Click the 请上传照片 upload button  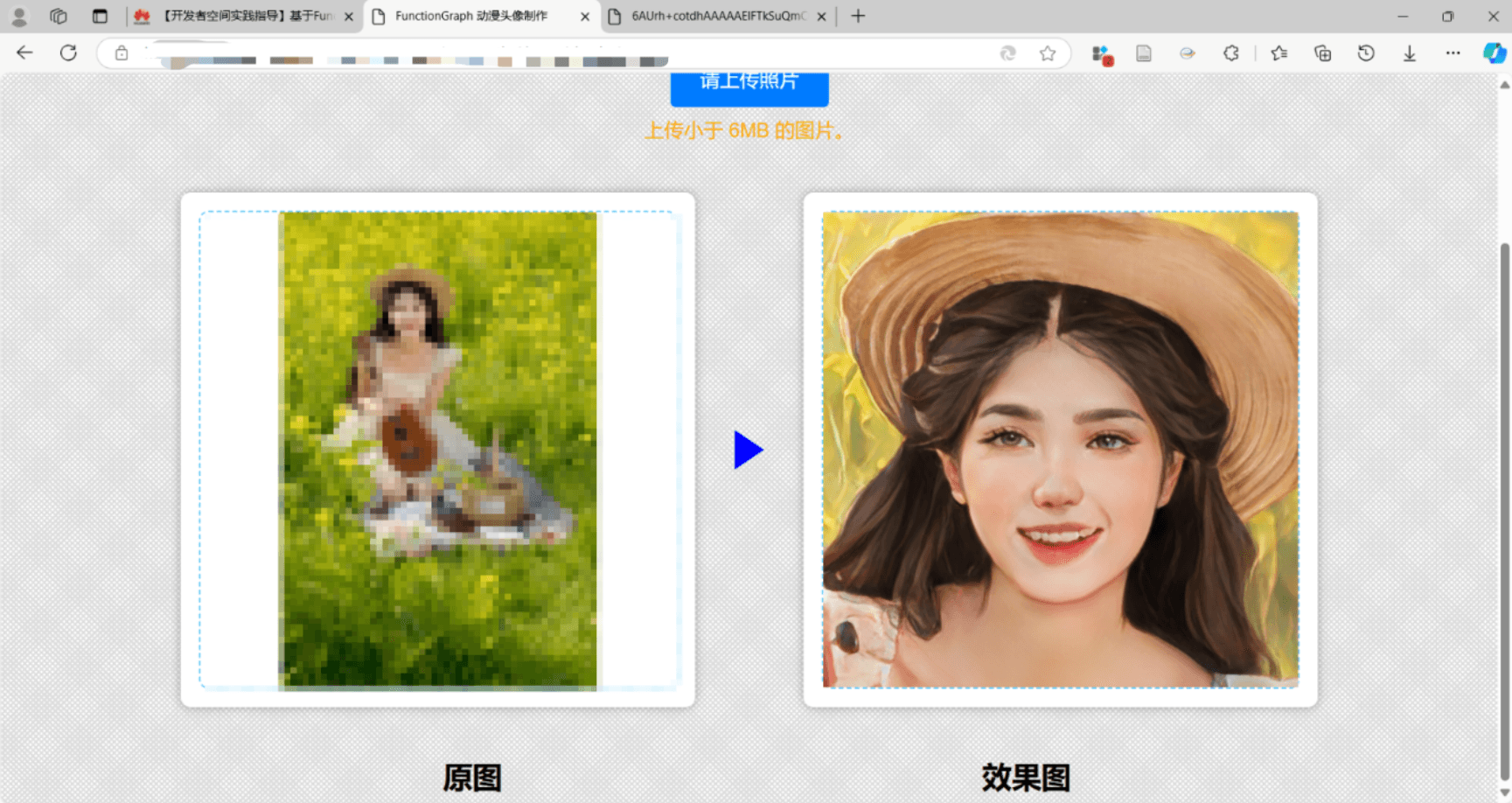point(749,87)
